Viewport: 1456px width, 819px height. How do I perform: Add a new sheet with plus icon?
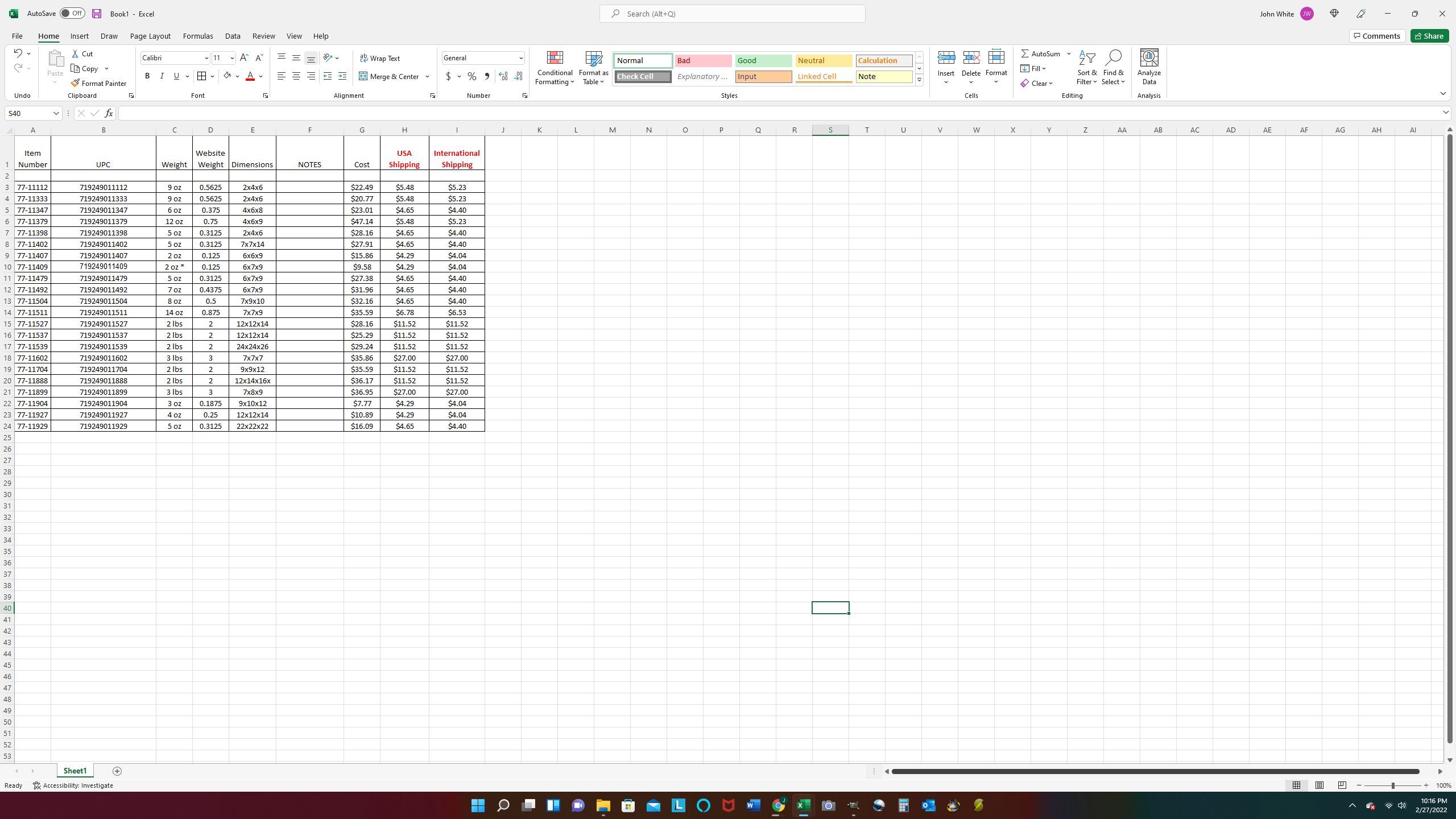click(117, 771)
